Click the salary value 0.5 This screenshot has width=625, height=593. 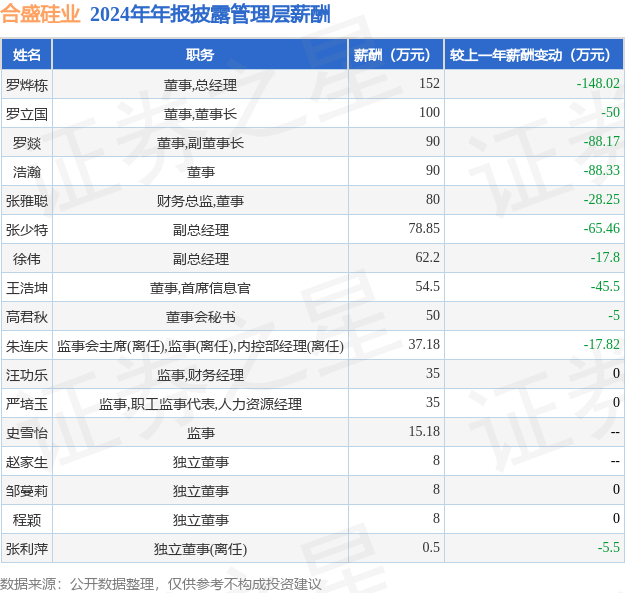(431, 548)
